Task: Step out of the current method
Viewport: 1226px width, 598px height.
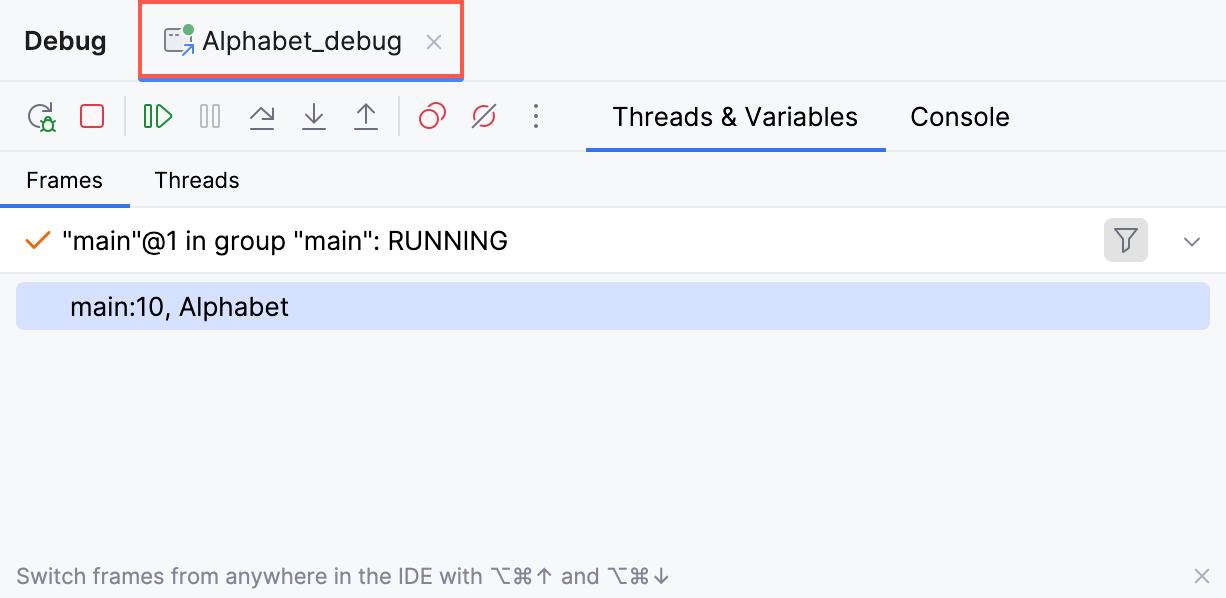Action: click(366, 116)
